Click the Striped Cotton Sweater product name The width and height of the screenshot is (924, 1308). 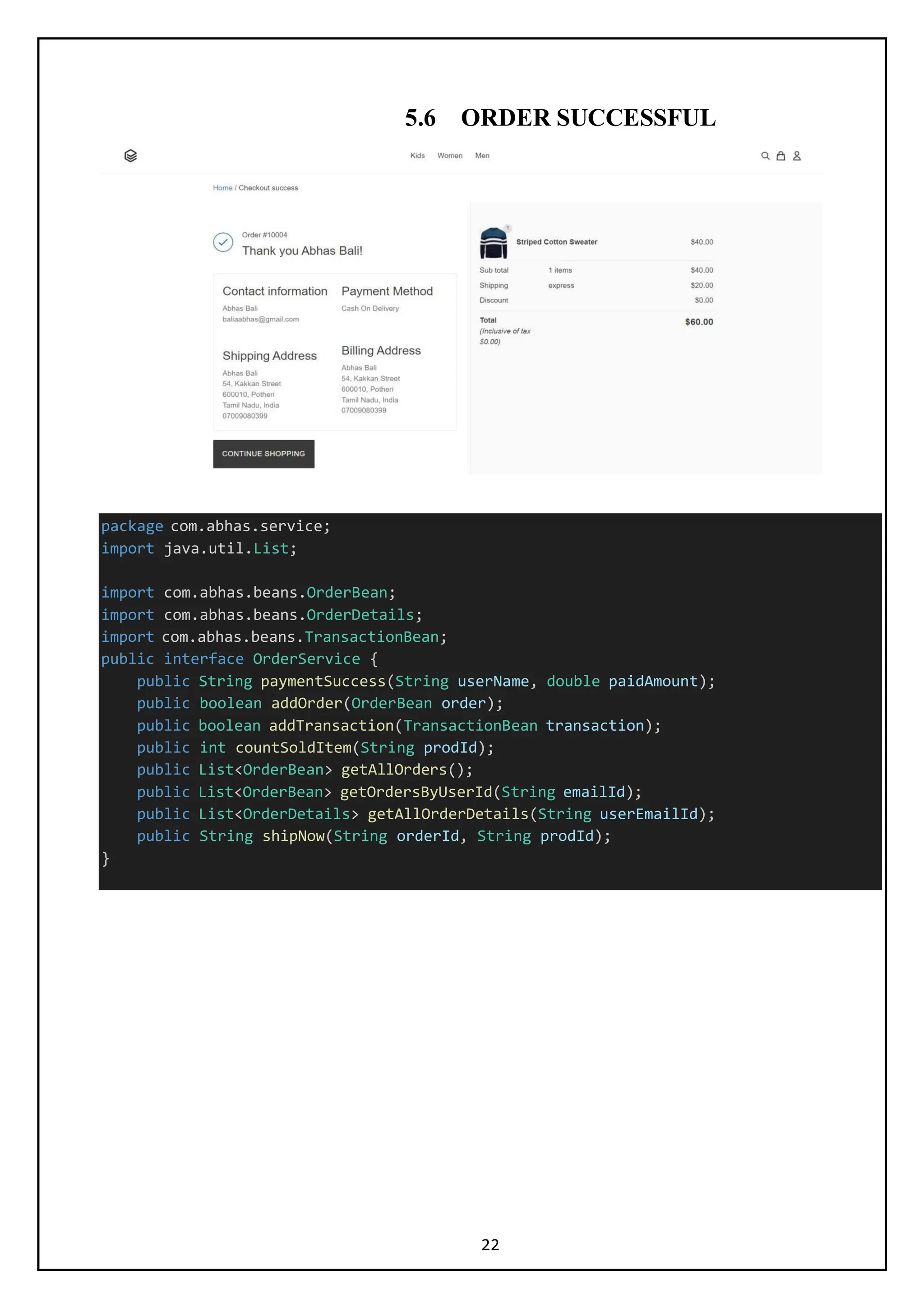(x=556, y=241)
